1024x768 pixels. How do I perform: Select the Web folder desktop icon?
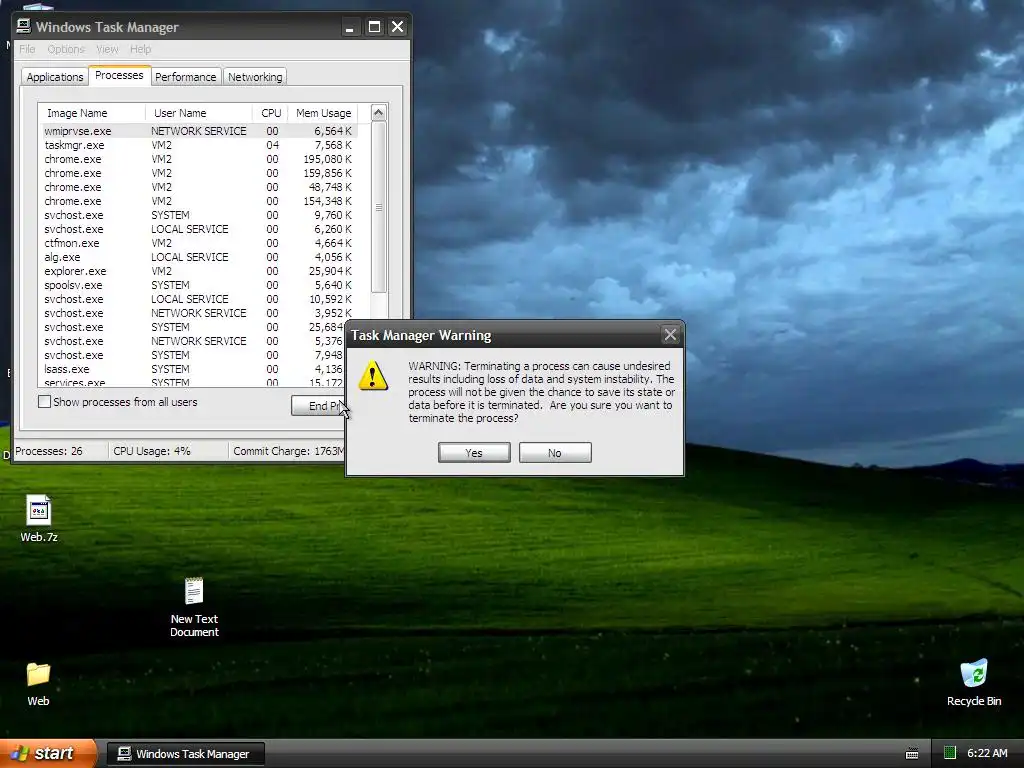[x=38, y=684]
